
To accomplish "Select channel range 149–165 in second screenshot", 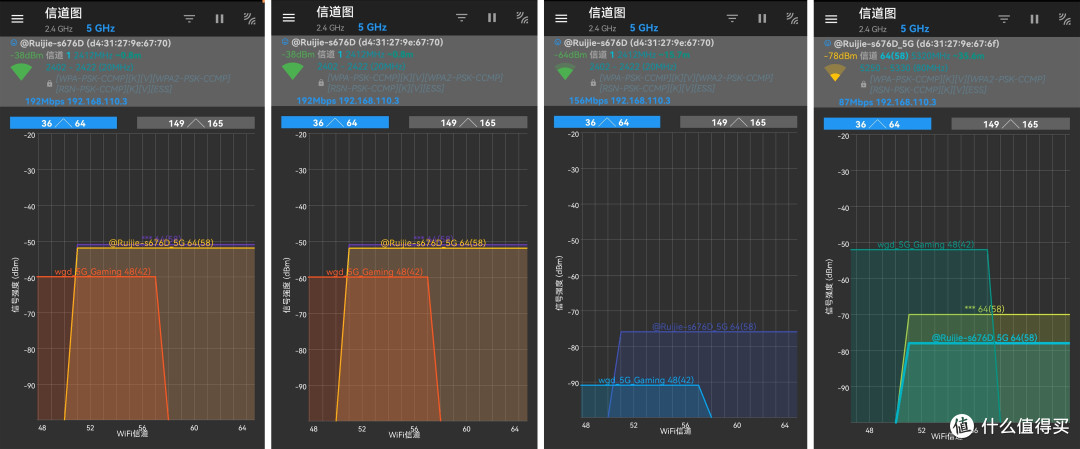I will (x=468, y=123).
